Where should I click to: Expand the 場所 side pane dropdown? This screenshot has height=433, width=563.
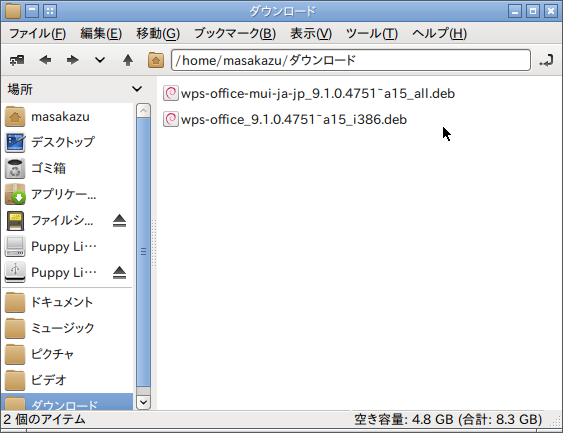pyautogui.click(x=137, y=89)
